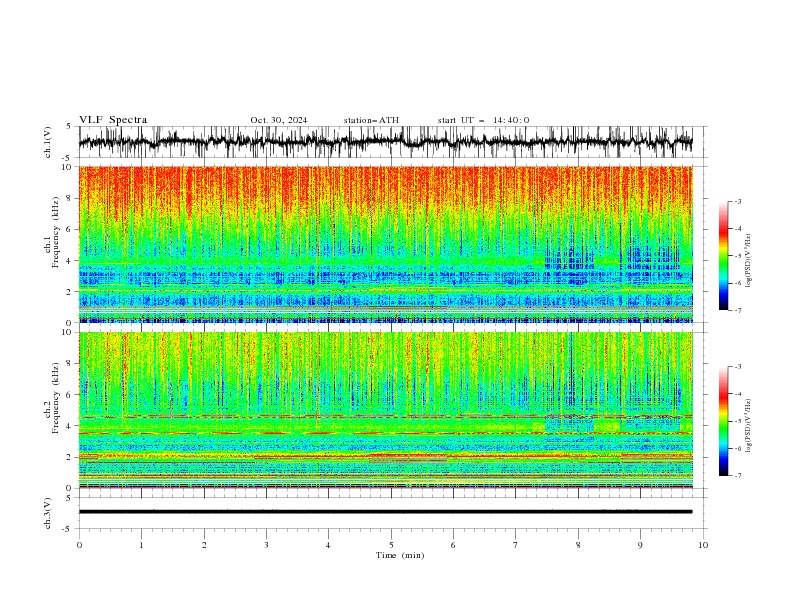Click the ch.2 spectrogram panel

386,410
